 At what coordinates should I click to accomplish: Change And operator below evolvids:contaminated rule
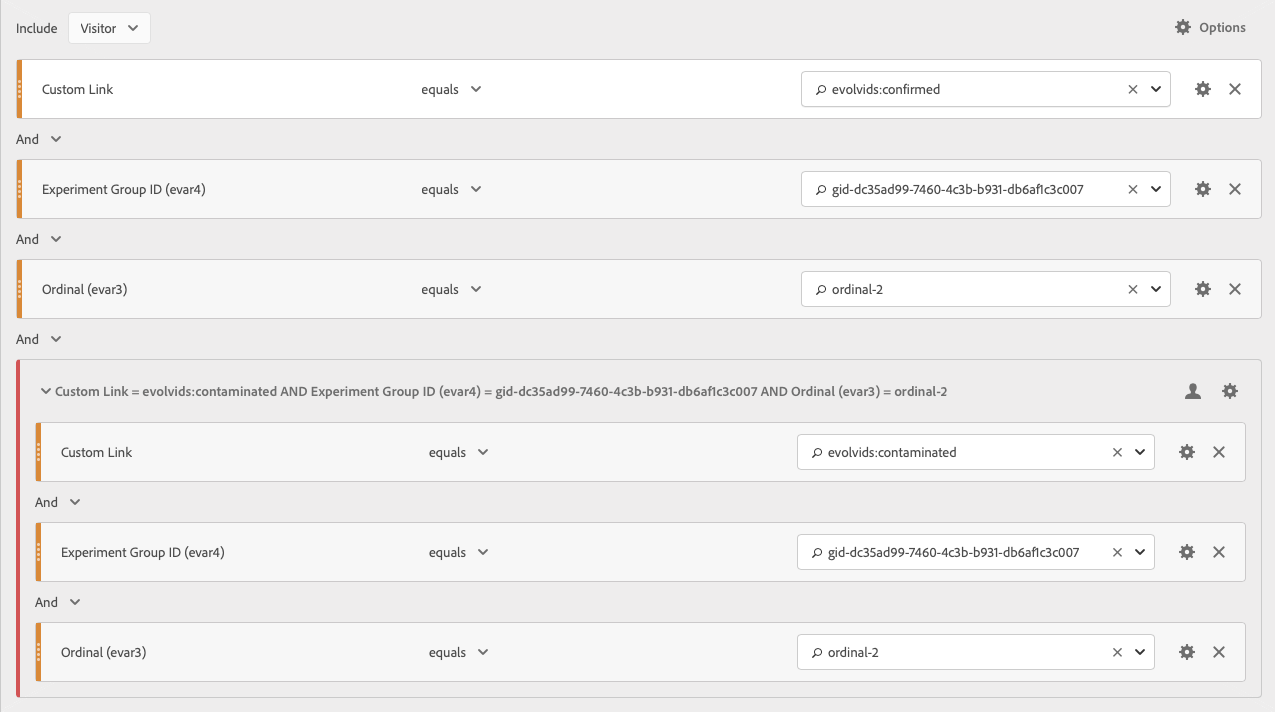pyautogui.click(x=58, y=502)
